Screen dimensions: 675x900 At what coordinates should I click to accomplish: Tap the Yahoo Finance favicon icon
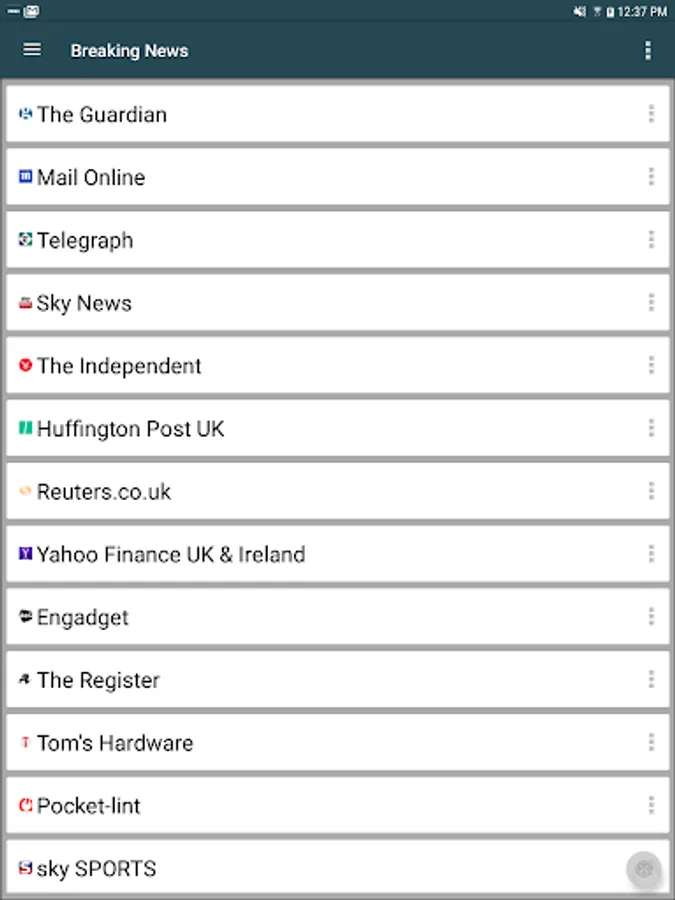coord(26,554)
